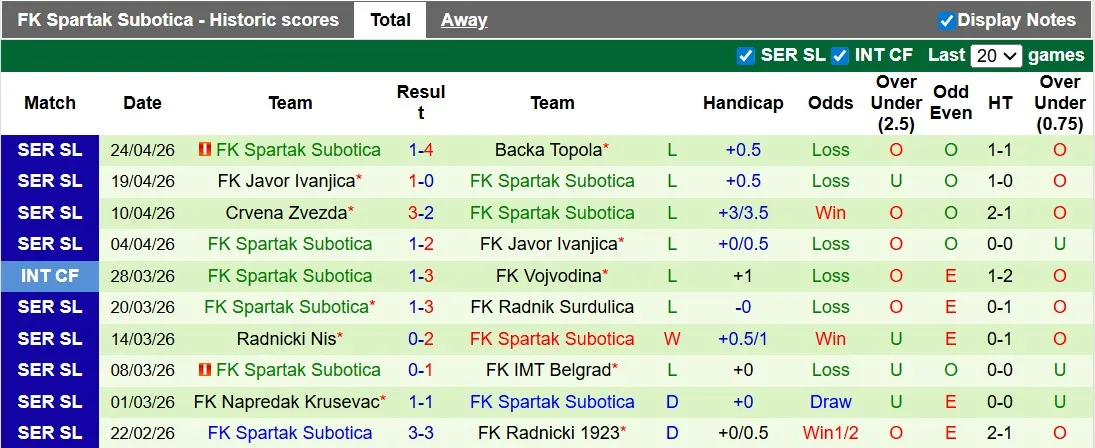Open the Radnicki Nis team link
The image size is (1095, 448).
click(287, 339)
